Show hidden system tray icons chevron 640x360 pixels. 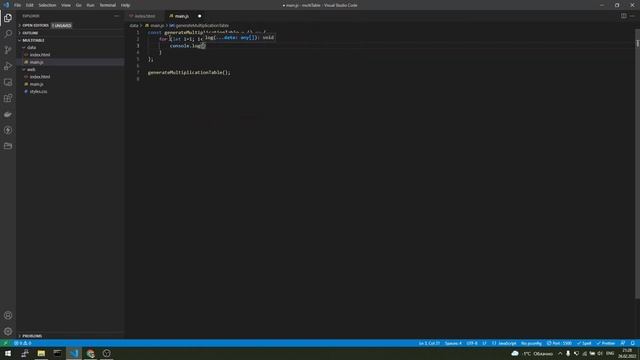pyautogui.click(x=560, y=353)
